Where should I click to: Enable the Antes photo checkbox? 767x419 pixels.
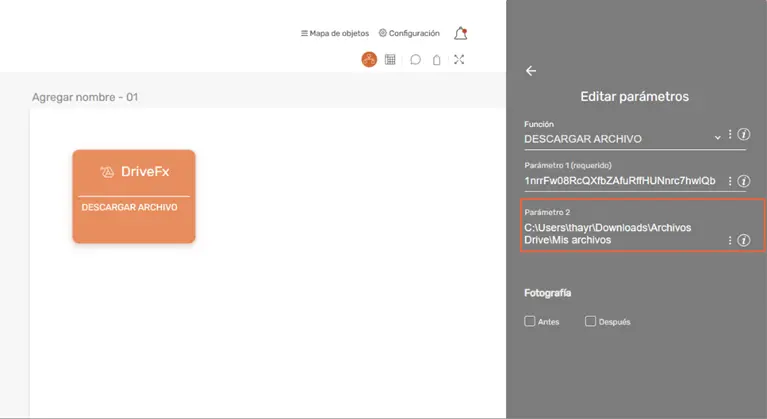click(x=529, y=321)
